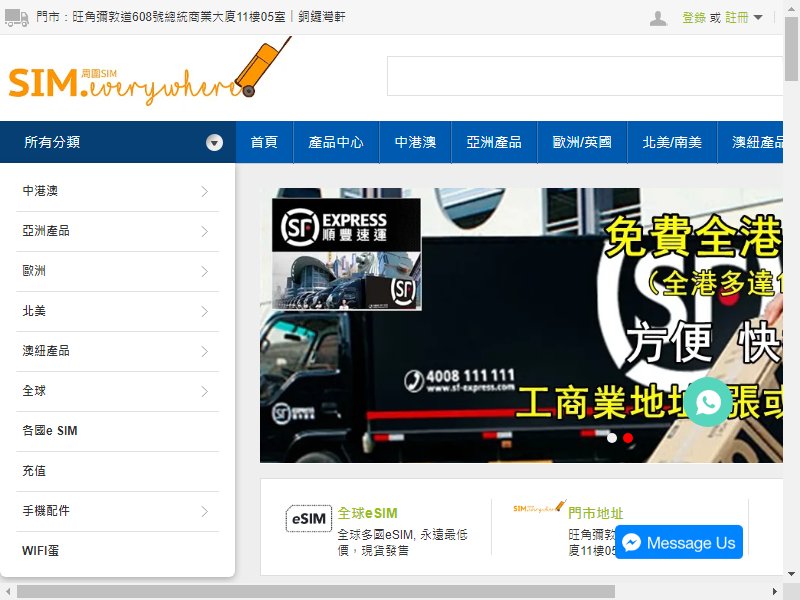
Task: Select the 中港澳 sidebar category label
Action: click(x=40, y=191)
